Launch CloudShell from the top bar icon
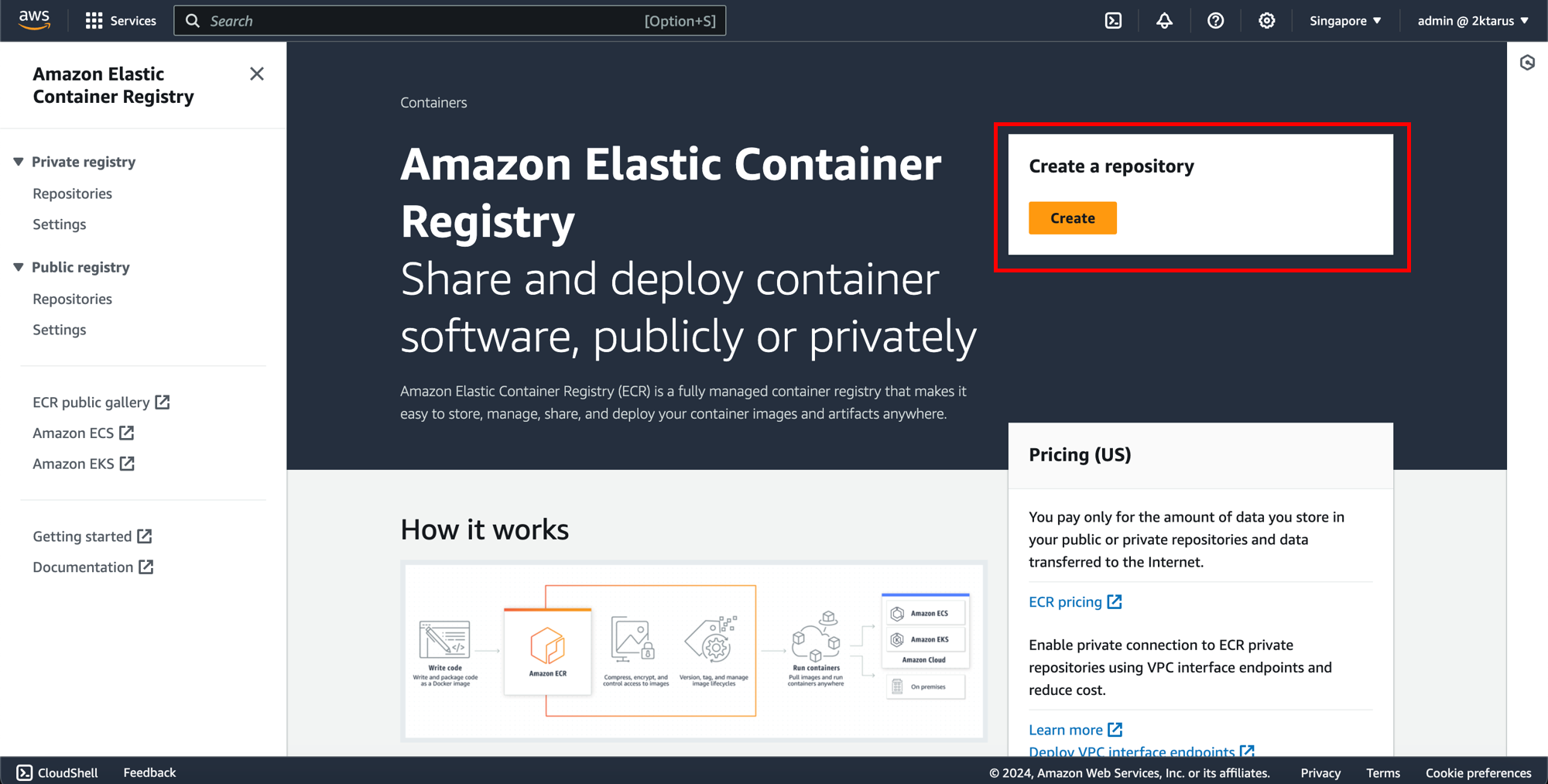Viewport: 1548px width, 784px height. 1113,21
